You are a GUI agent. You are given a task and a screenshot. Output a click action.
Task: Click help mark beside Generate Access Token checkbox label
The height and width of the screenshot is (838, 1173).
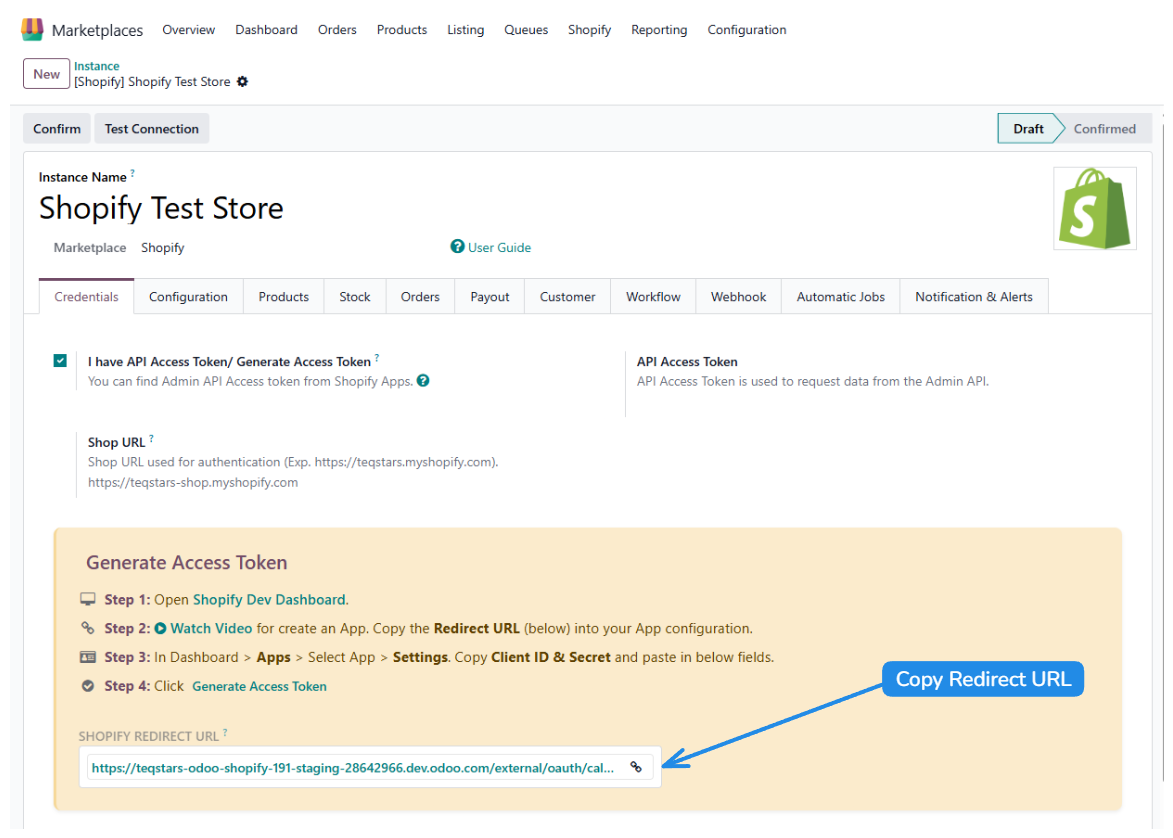pos(377,358)
